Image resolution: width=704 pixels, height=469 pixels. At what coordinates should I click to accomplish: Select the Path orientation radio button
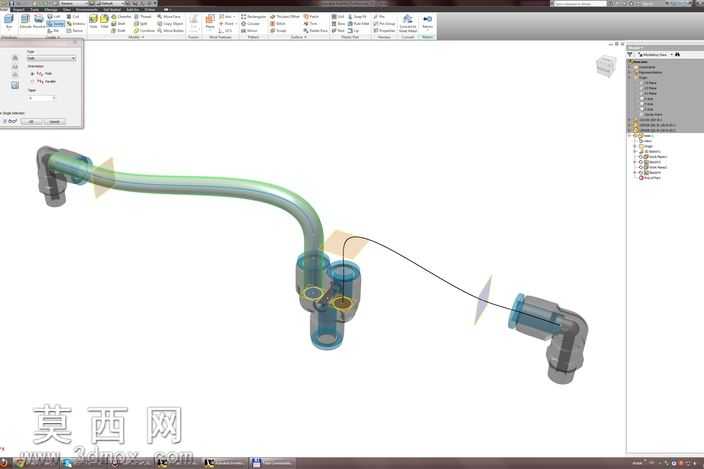pos(32,73)
